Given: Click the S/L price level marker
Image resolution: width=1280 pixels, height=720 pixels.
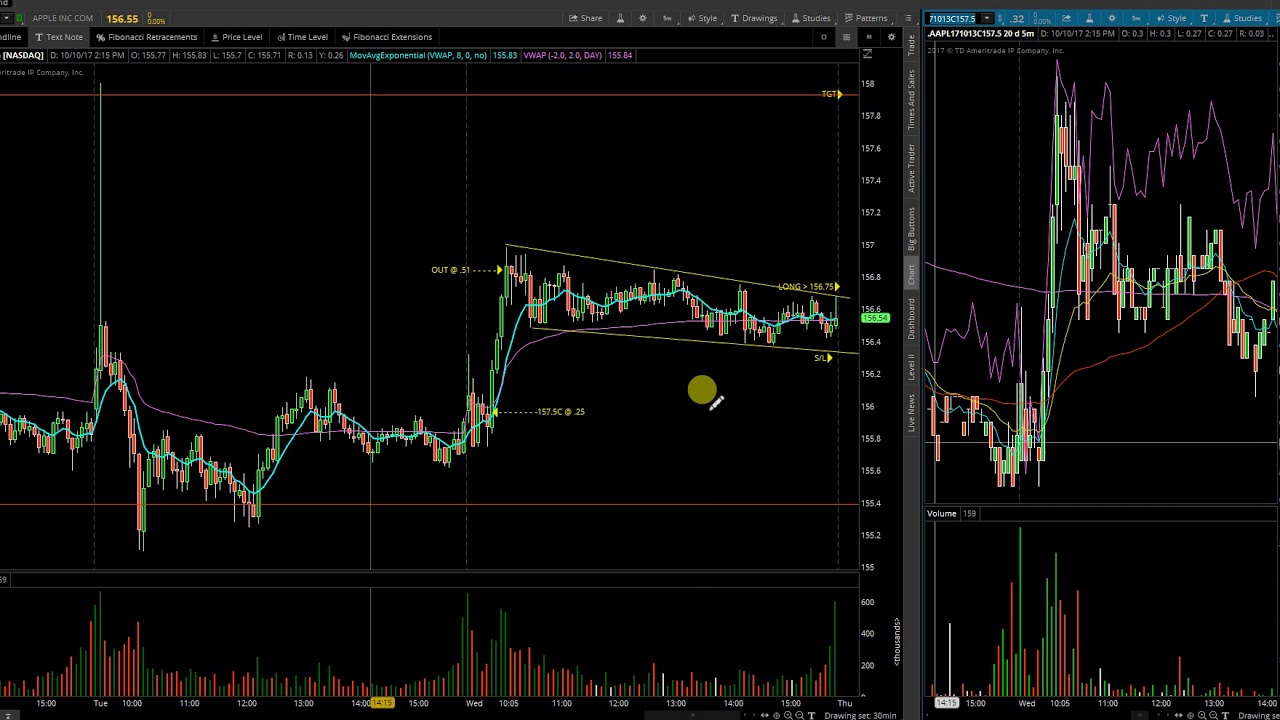Looking at the screenshot, I should point(823,358).
